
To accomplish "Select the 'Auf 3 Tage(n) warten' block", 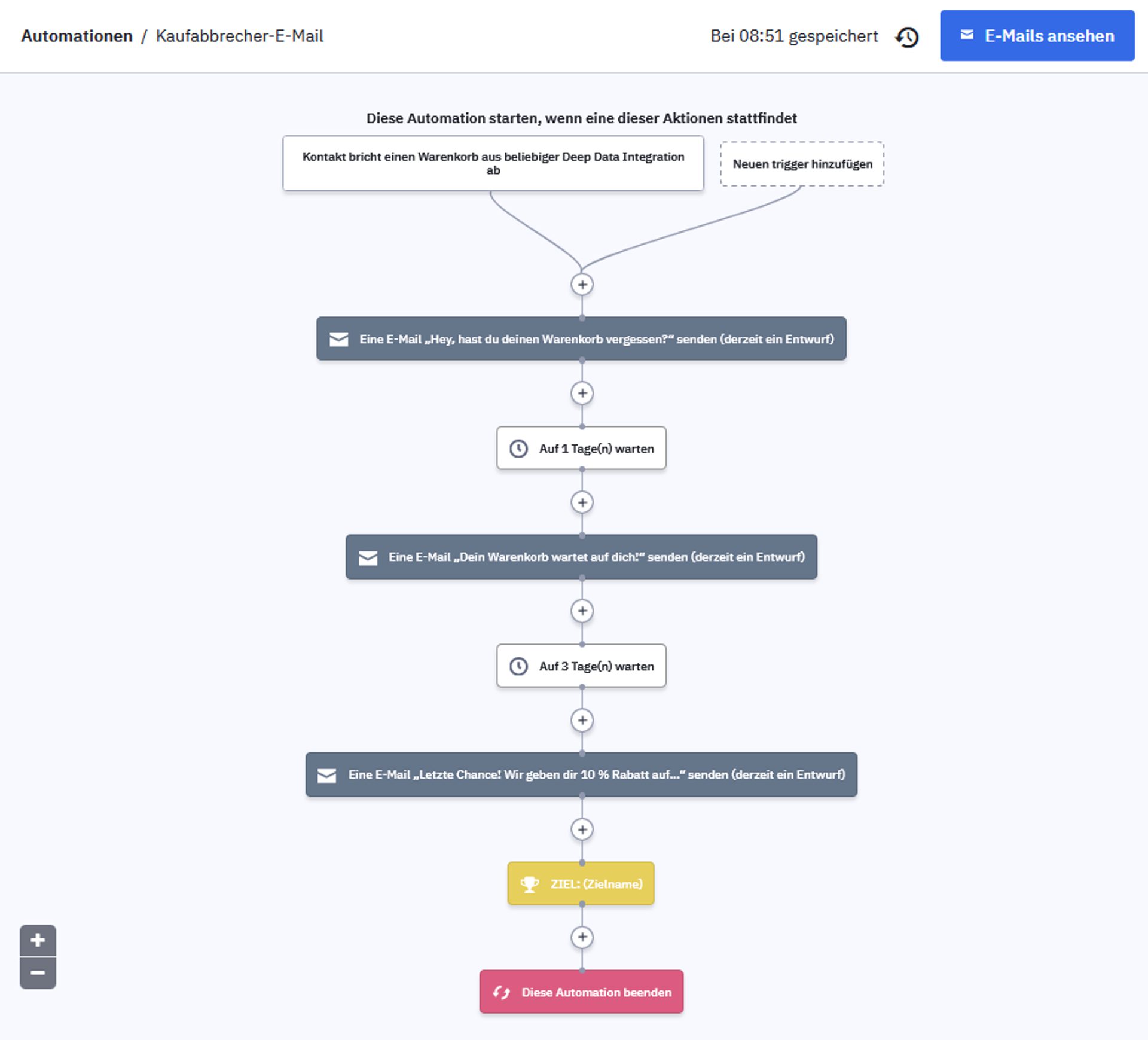I will point(581,666).
